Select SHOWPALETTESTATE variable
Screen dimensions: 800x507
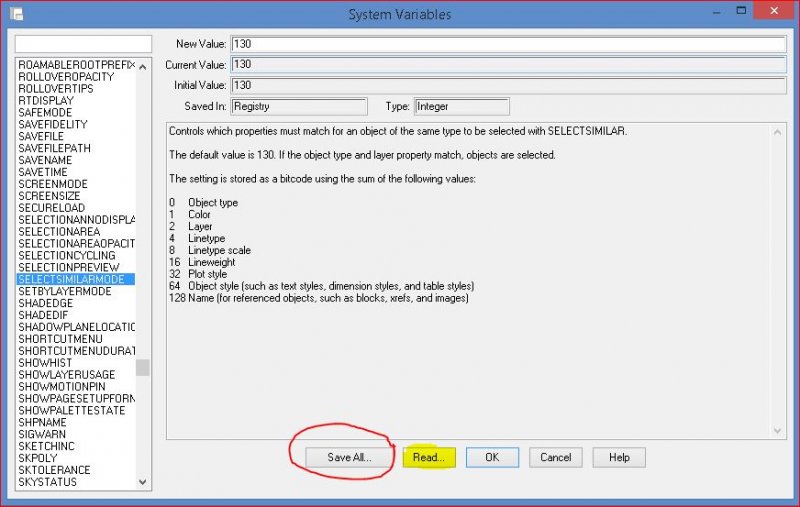[x=71, y=411]
